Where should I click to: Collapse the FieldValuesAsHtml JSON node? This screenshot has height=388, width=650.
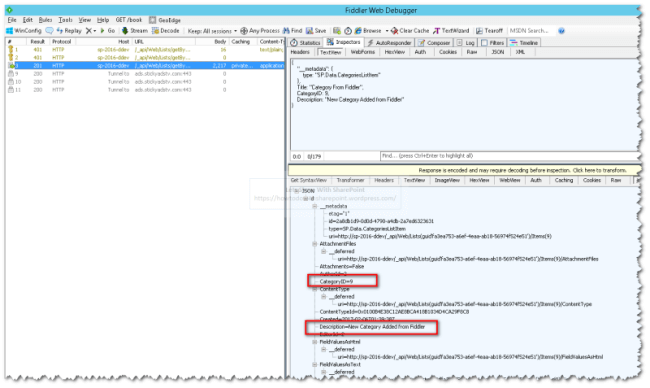315,342
